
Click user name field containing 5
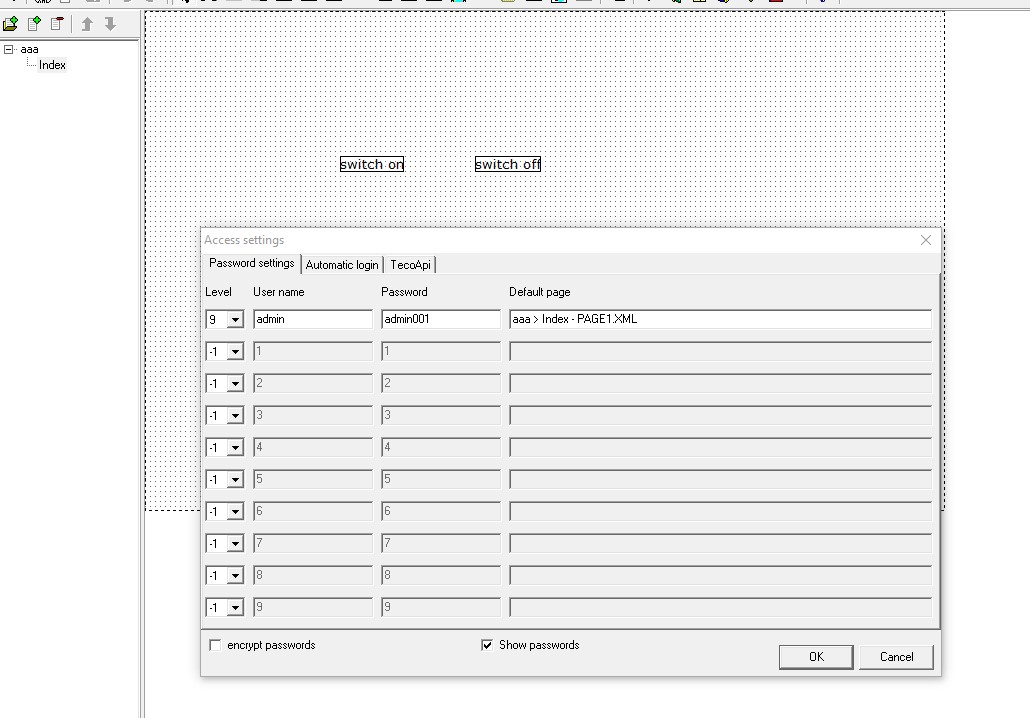[313, 479]
